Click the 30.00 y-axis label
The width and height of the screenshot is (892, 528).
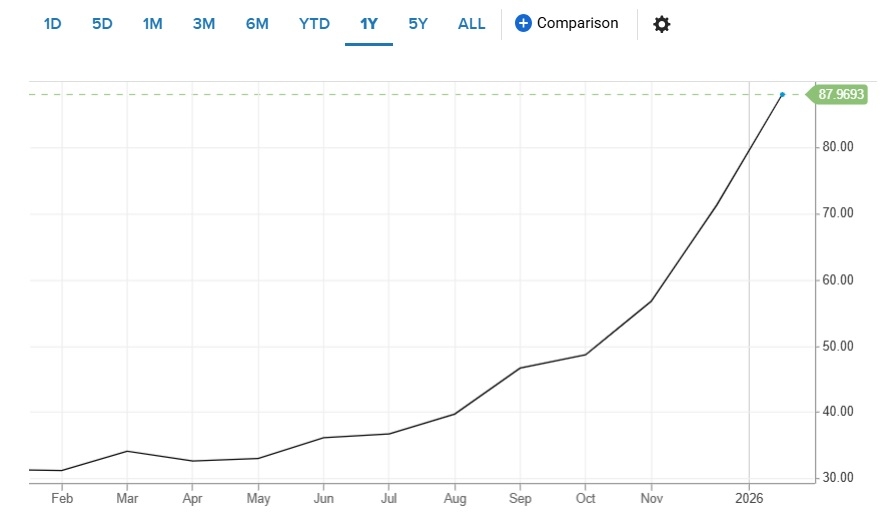(x=836, y=478)
